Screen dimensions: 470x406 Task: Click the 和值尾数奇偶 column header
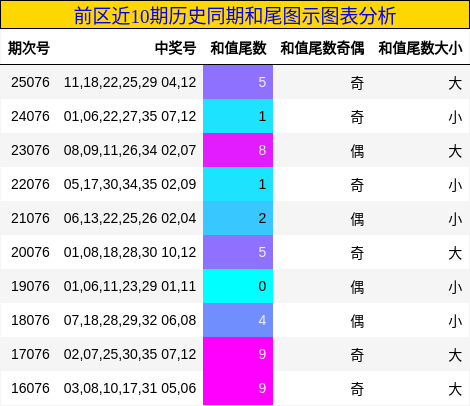322,48
